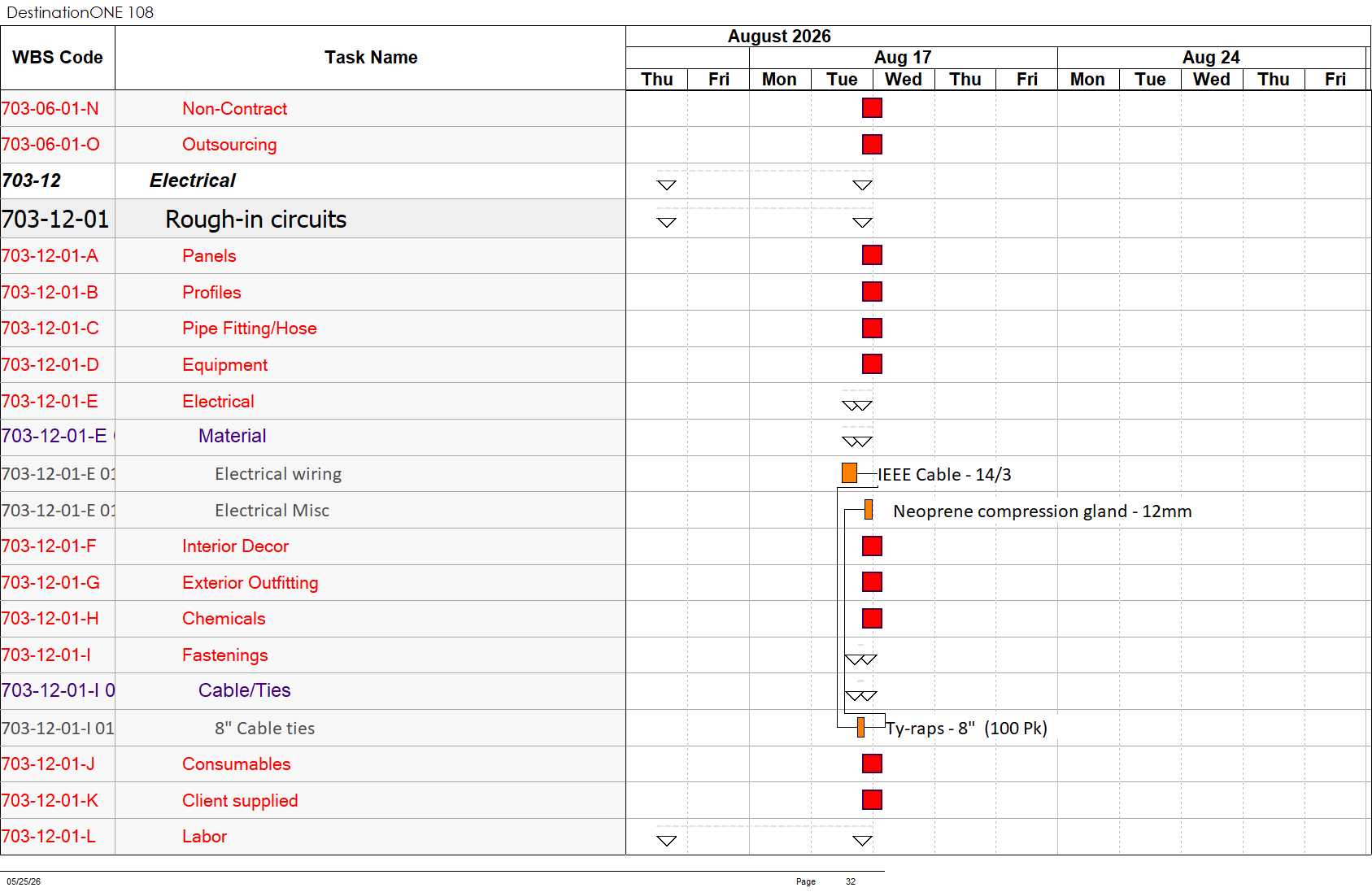Image resolution: width=1372 pixels, height=892 pixels.
Task: Click WBS code 703-12-01-C
Action: (x=50, y=329)
